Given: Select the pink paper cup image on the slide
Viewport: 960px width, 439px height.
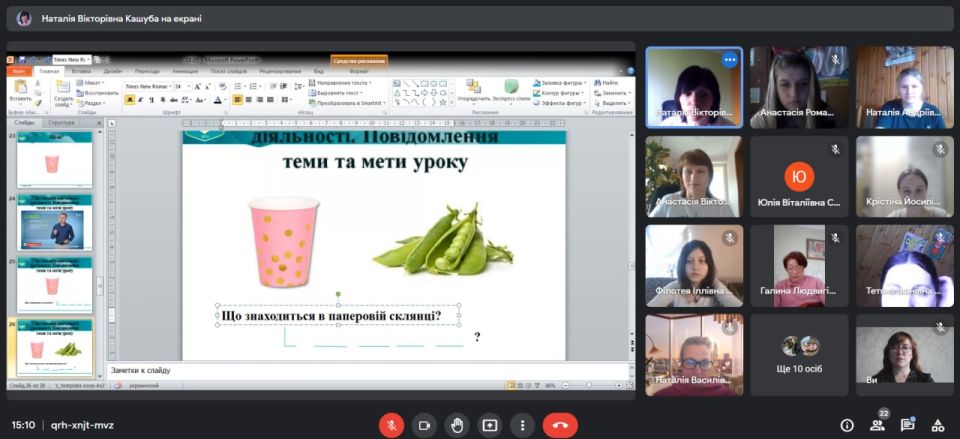Looking at the screenshot, I should tap(283, 242).
